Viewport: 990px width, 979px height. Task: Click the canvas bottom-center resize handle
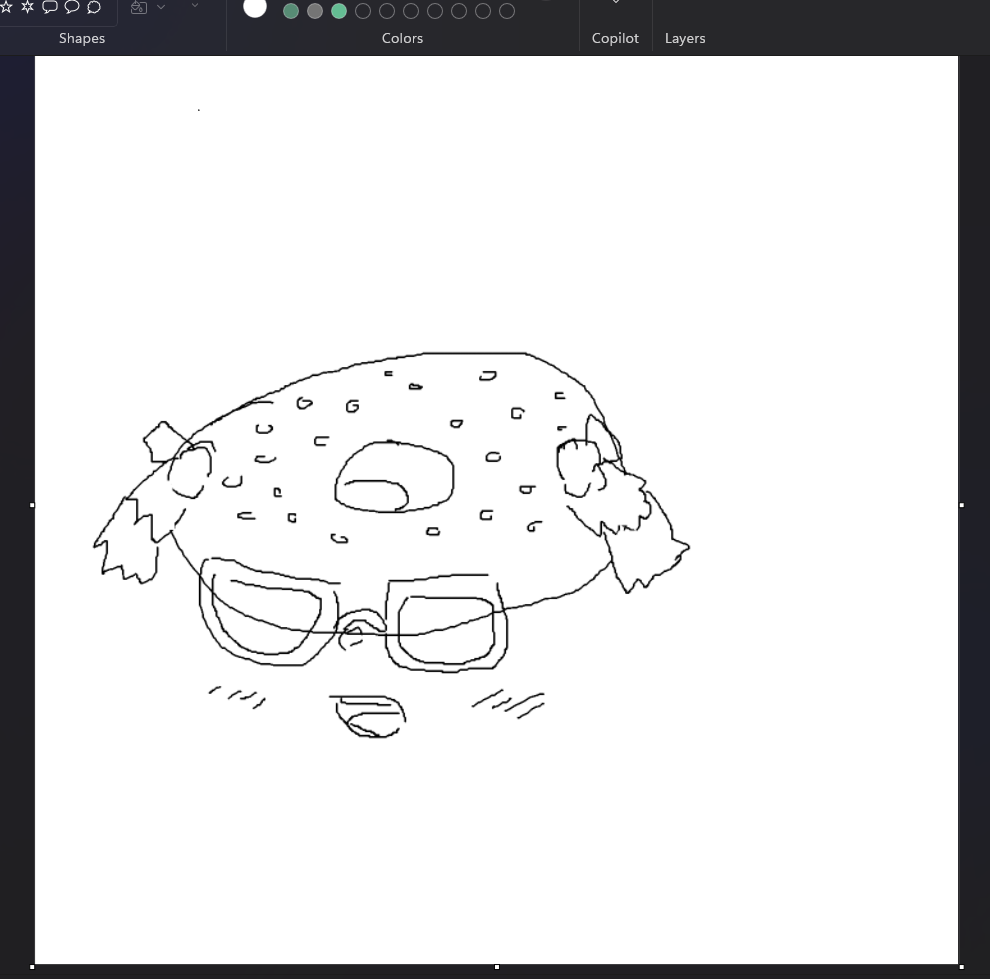point(497,967)
